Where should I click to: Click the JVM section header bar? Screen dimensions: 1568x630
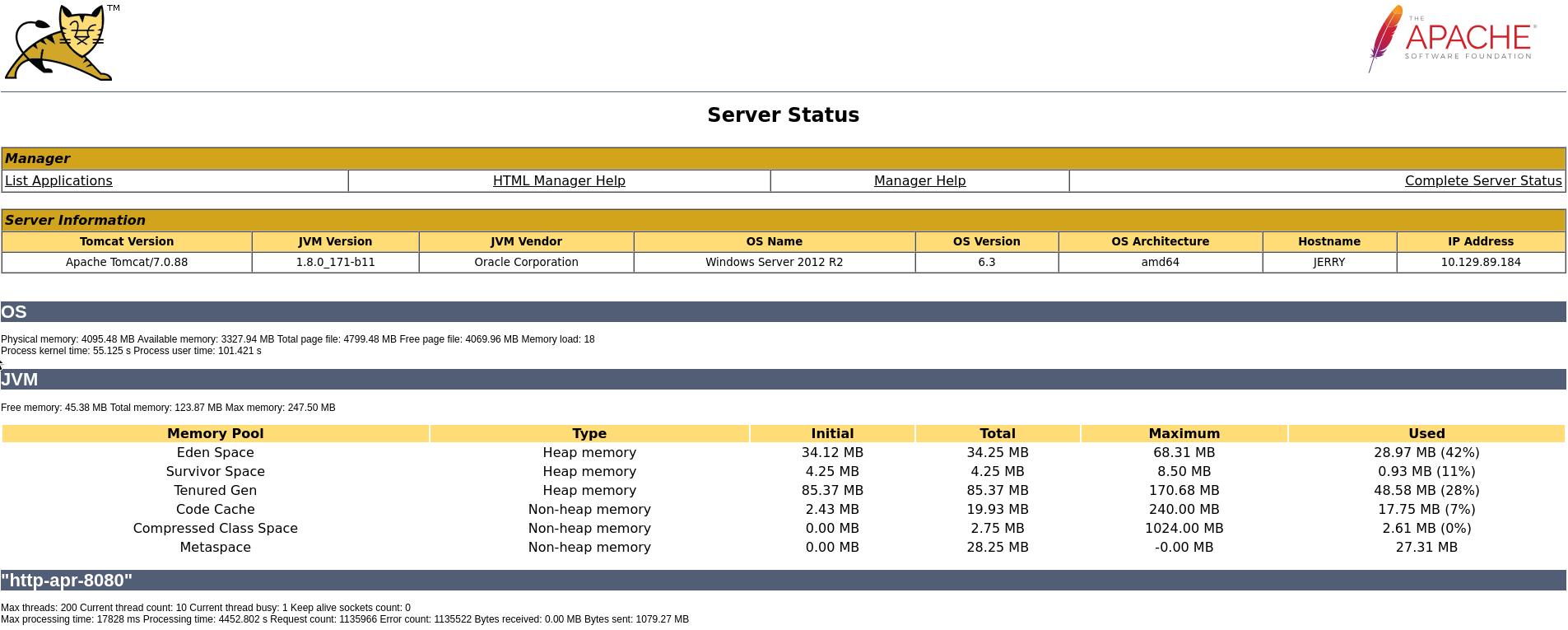783,380
